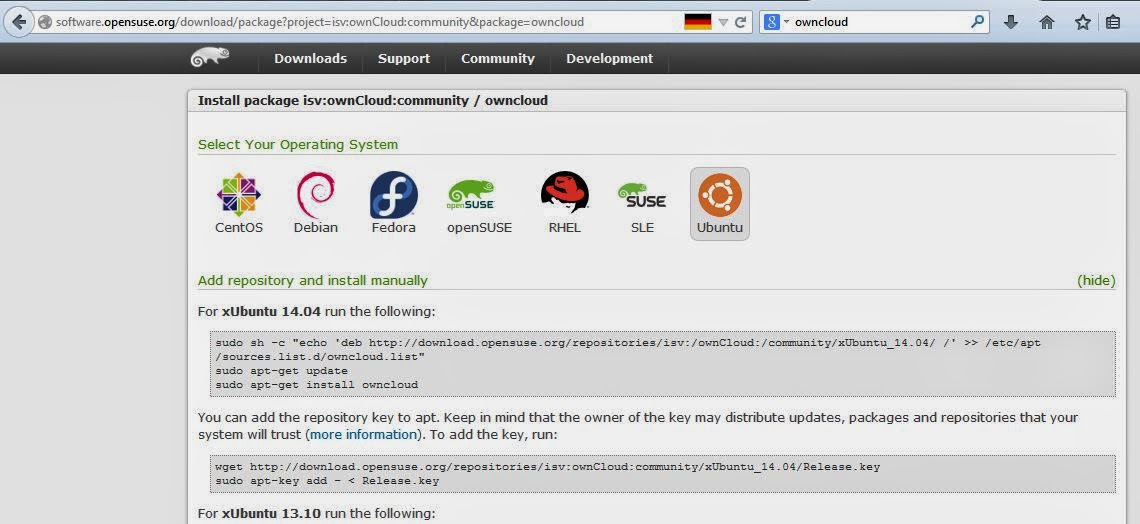Reload the page with the refresh icon

pyautogui.click(x=740, y=22)
